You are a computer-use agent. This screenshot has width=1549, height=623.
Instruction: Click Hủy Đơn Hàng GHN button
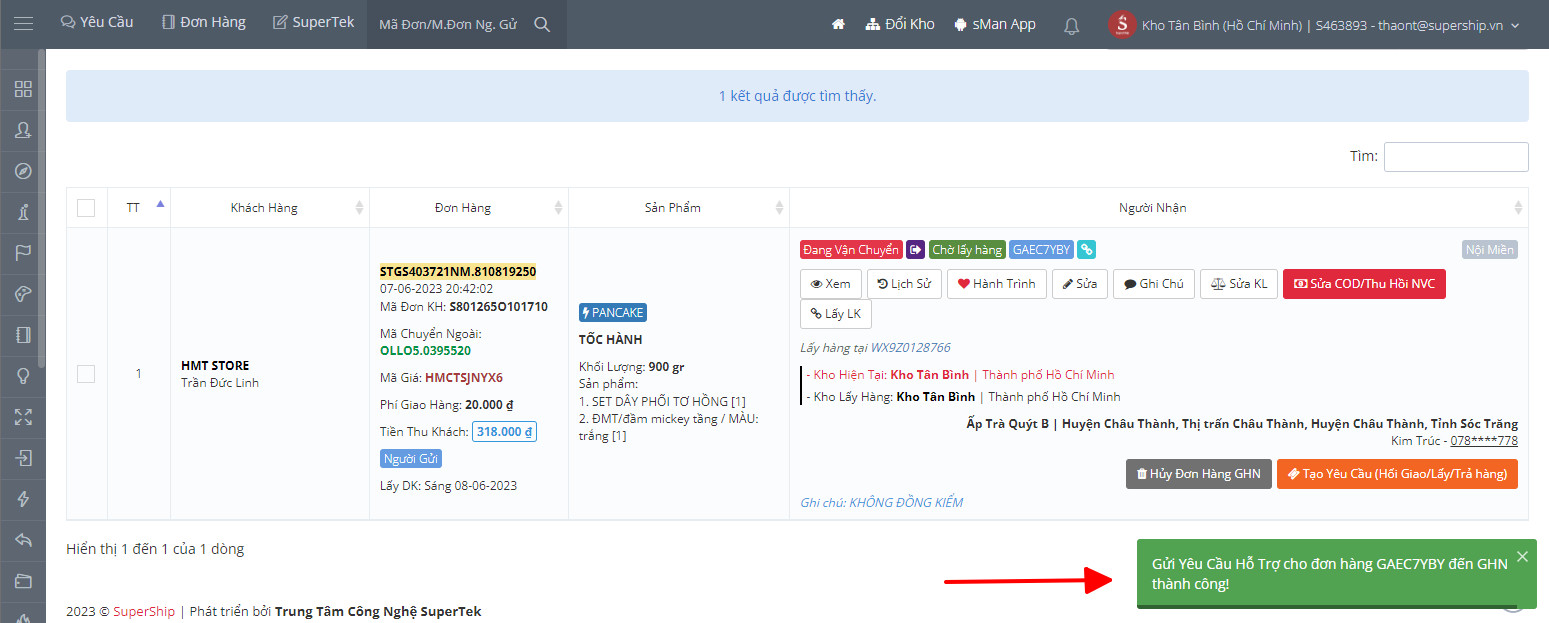pyautogui.click(x=1198, y=474)
